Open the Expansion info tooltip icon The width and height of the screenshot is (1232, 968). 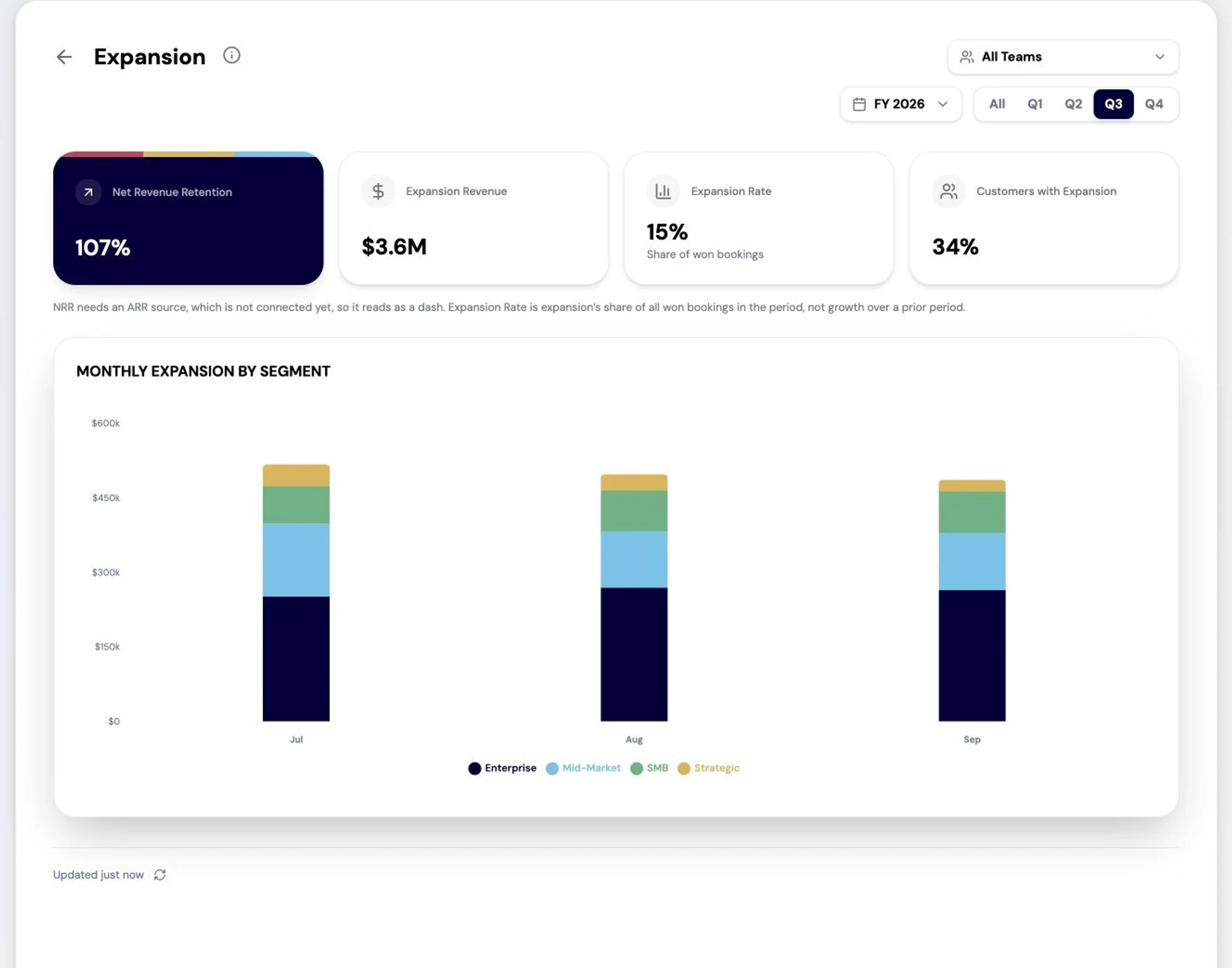click(232, 55)
